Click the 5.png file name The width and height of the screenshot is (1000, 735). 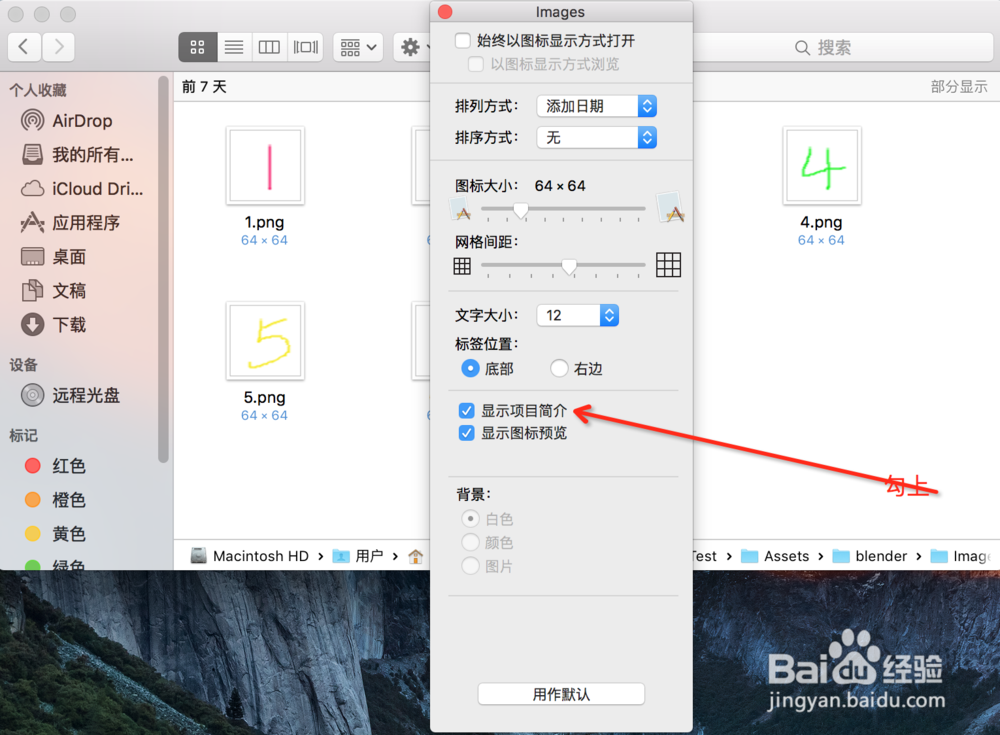tap(265, 397)
